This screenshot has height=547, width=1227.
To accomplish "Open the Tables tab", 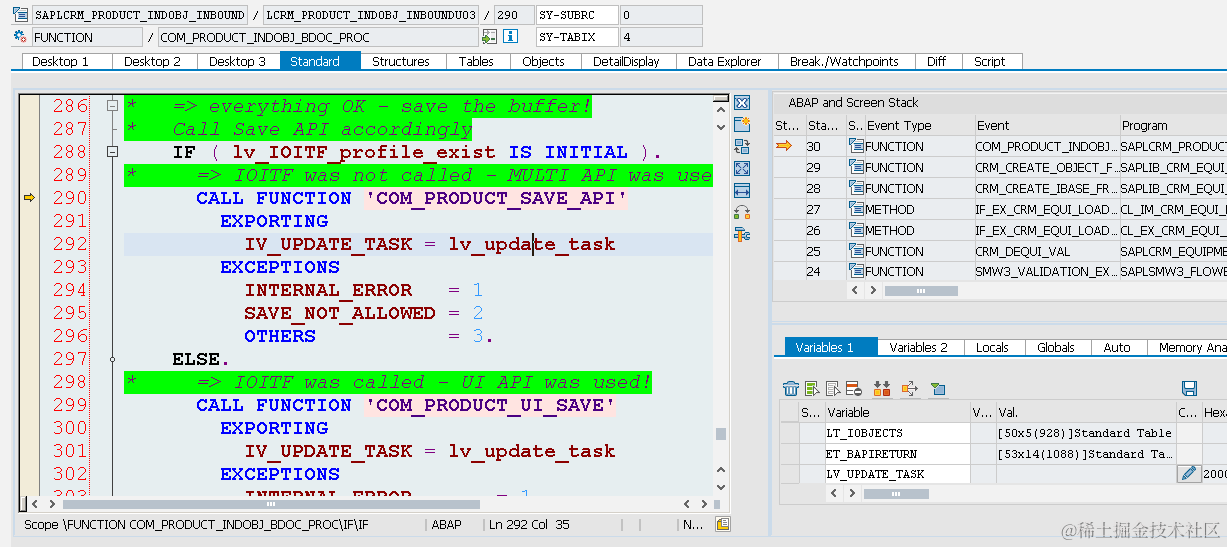I will 476,61.
